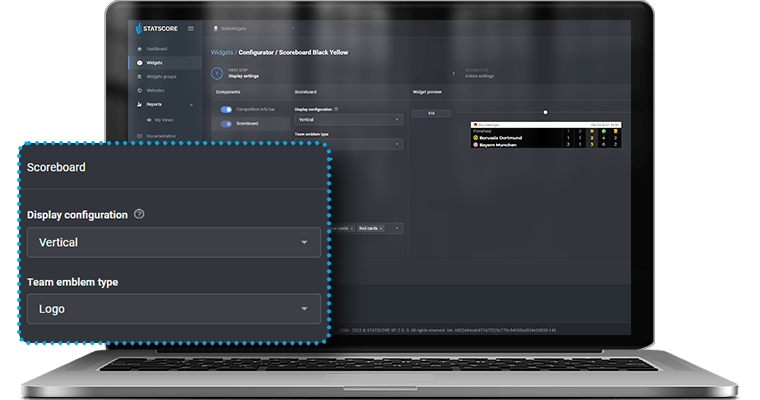Open the Team emblem type dropdown arrow on the laptop screen

click(x=397, y=144)
